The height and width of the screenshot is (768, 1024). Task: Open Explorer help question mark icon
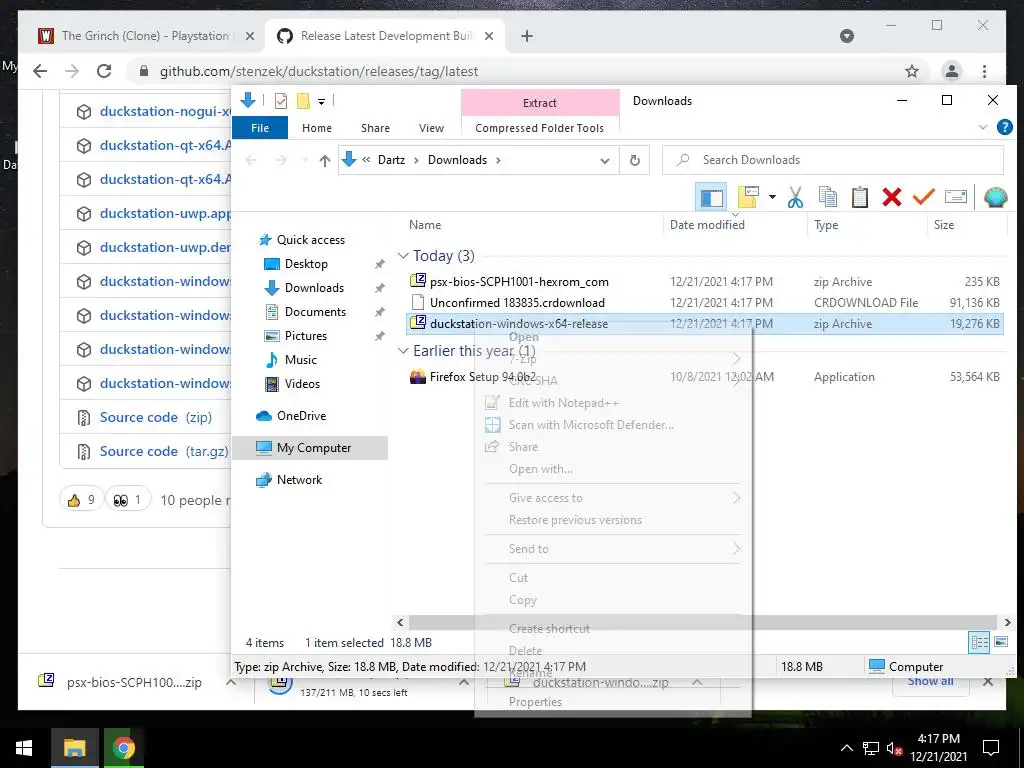pyautogui.click(x=1004, y=127)
